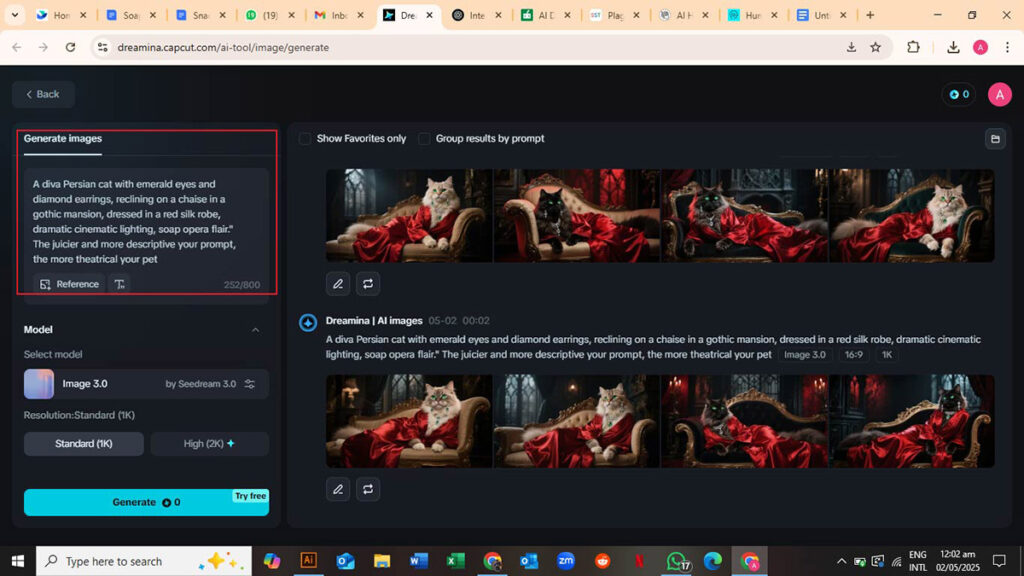Viewport: 1024px width, 576px height.
Task: Collapse the Model section chevron
Action: (x=255, y=330)
